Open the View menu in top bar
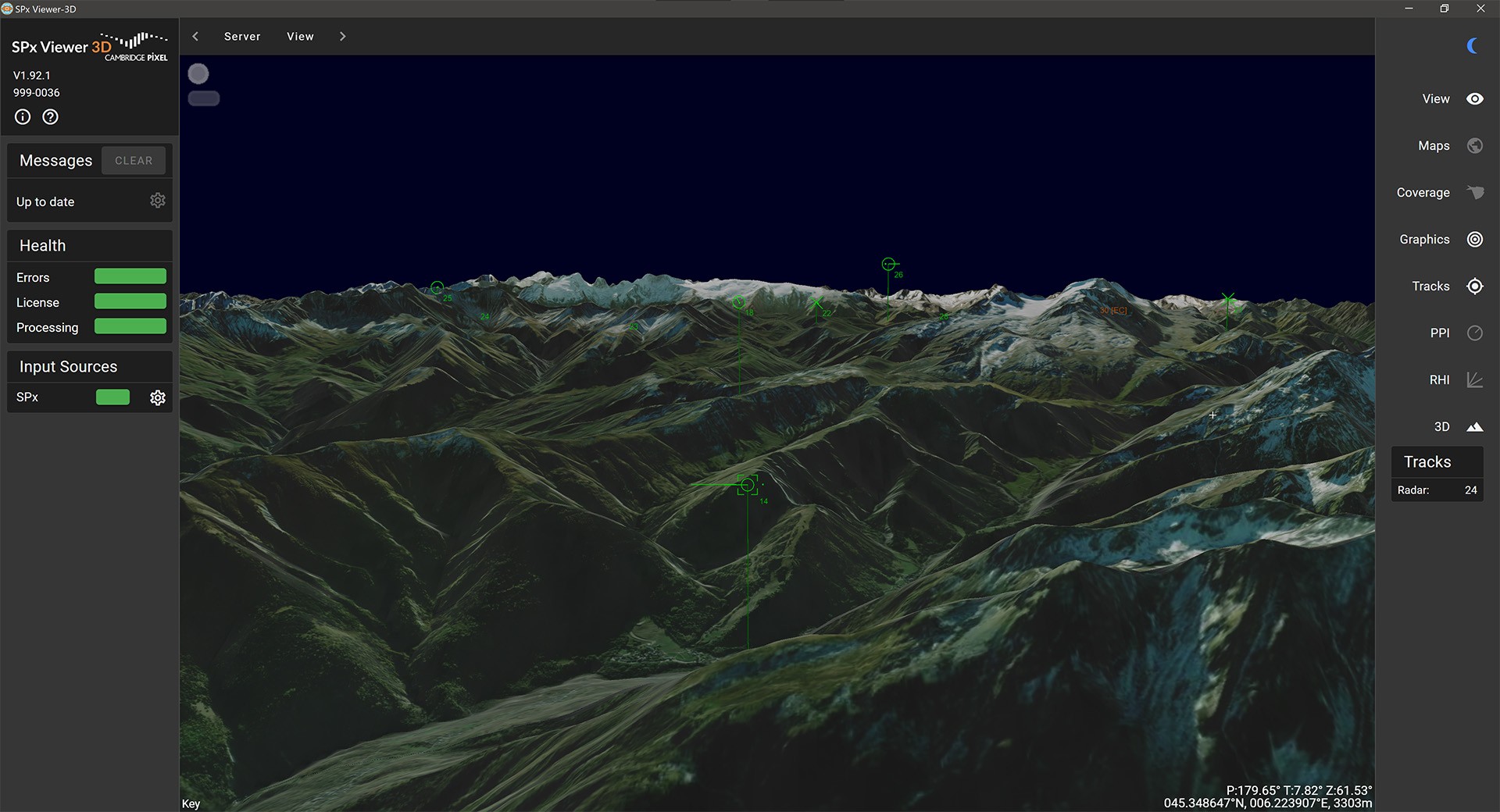The width and height of the screenshot is (1500, 812). (300, 37)
